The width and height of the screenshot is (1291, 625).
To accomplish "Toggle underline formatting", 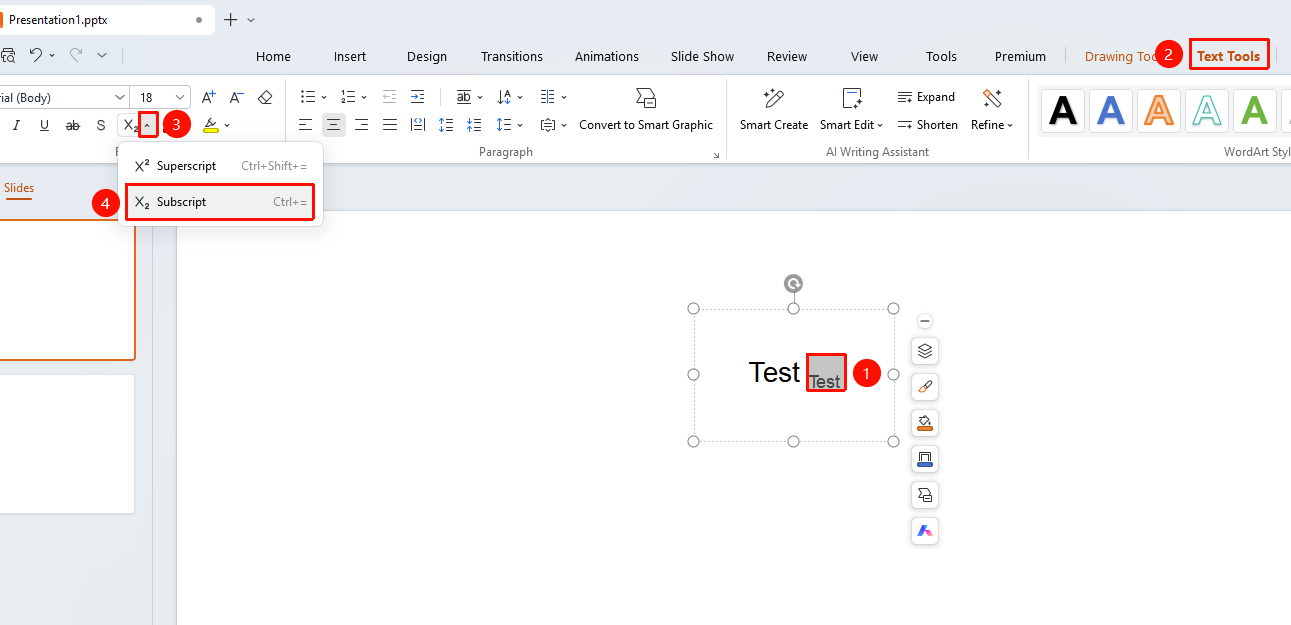I will (44, 125).
